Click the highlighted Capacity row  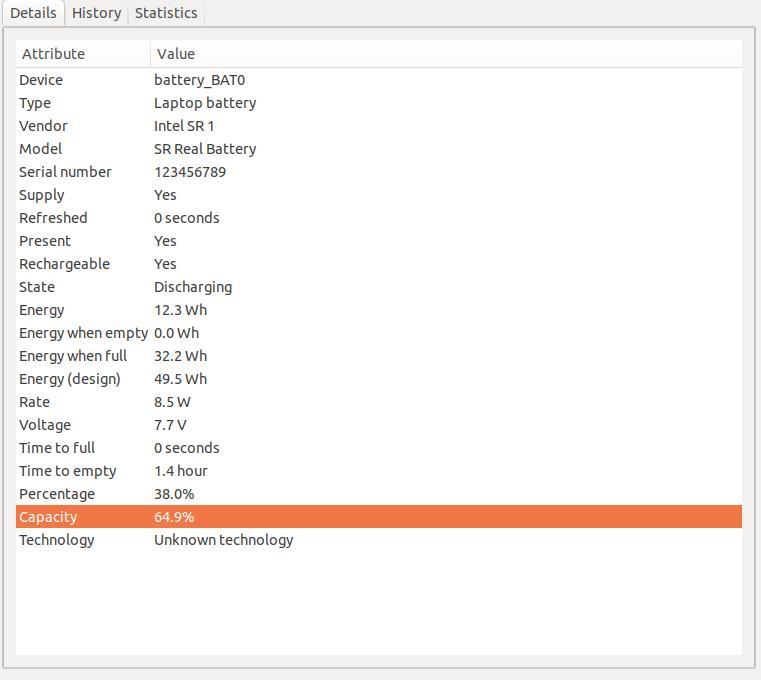coord(379,517)
